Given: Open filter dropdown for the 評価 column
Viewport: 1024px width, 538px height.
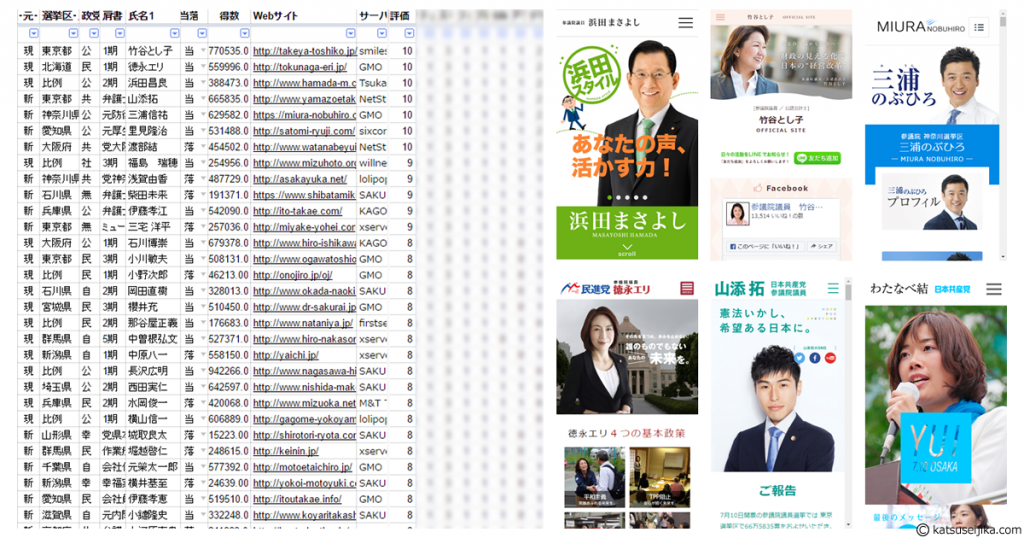Looking at the screenshot, I should [409, 33].
